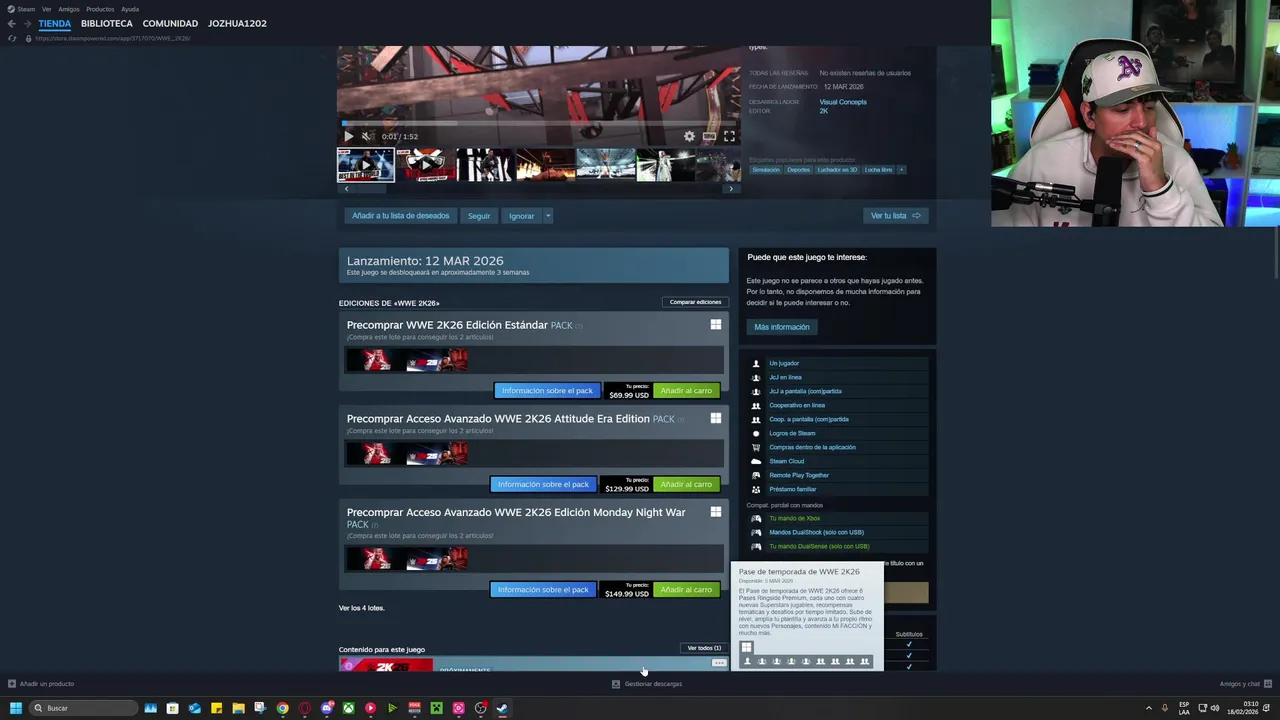Toggle theater mode in video player
This screenshot has width=1280, height=720.
[709, 136]
